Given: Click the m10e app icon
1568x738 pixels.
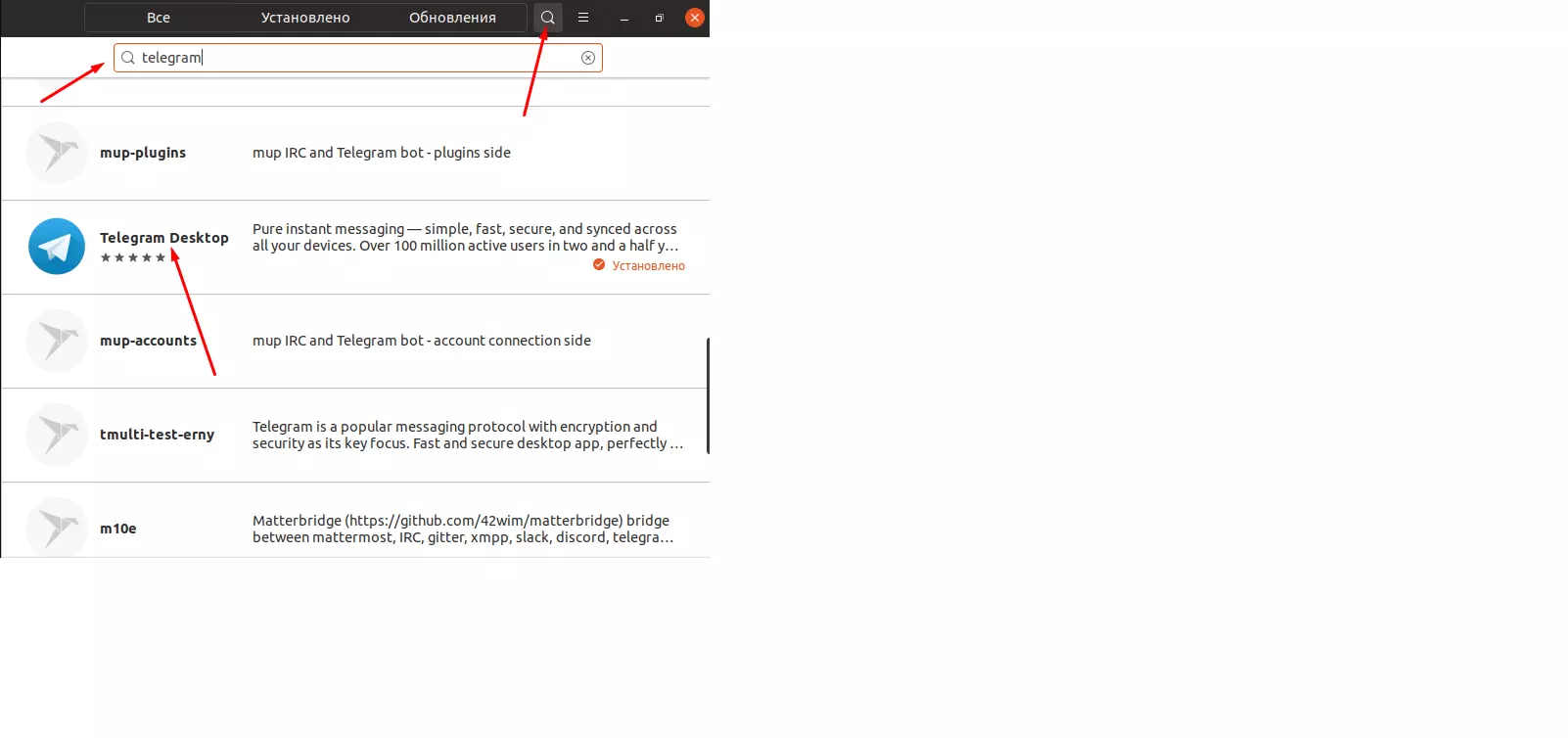Looking at the screenshot, I should [57, 528].
